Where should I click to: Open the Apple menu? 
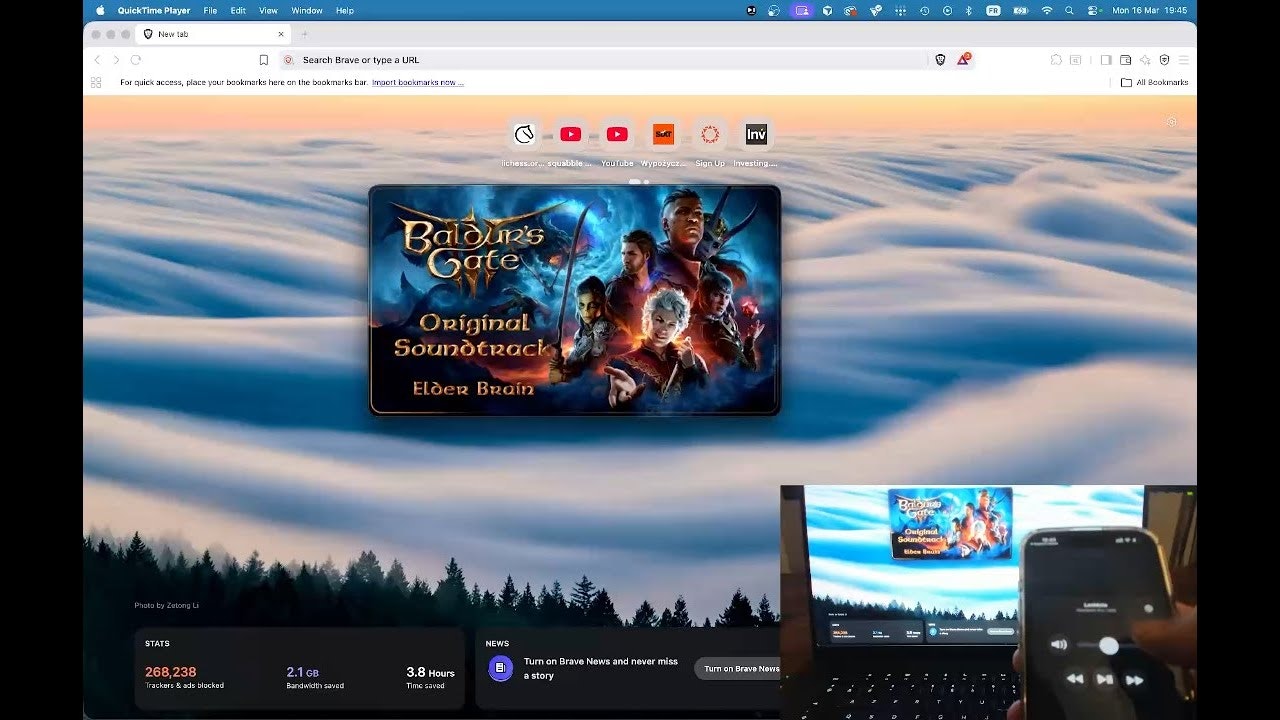click(x=100, y=10)
